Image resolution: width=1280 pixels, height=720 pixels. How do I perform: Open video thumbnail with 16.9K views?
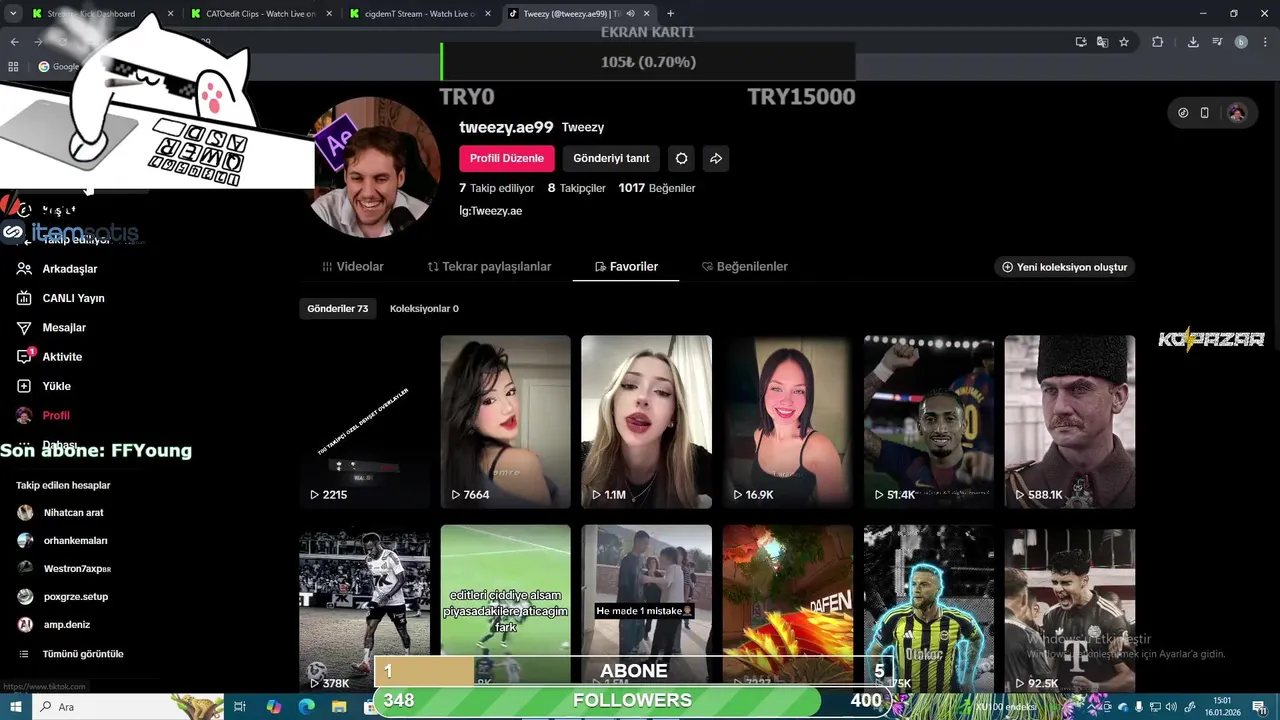(x=788, y=422)
